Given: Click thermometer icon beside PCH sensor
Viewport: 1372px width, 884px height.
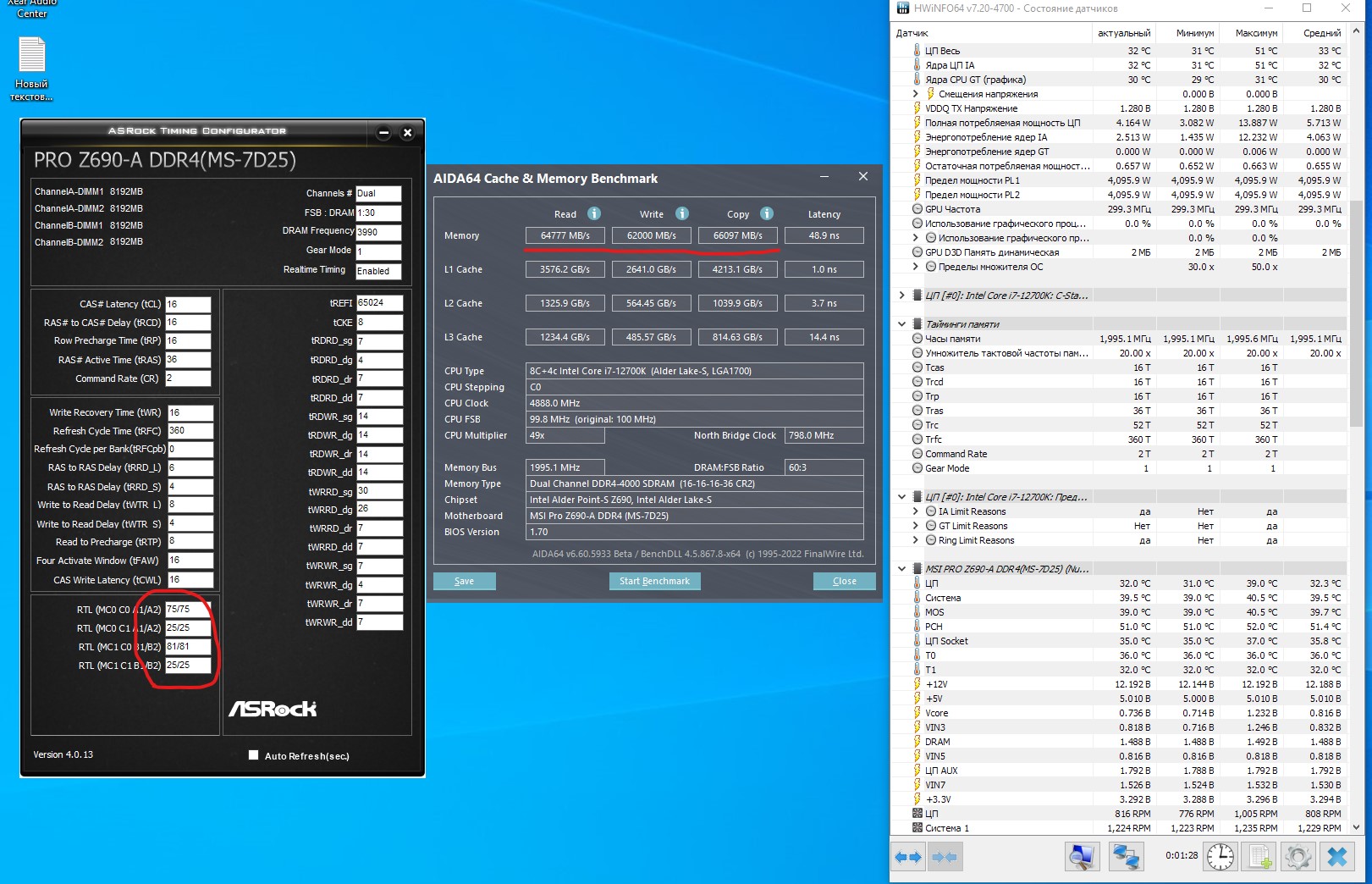Looking at the screenshot, I should point(917,627).
